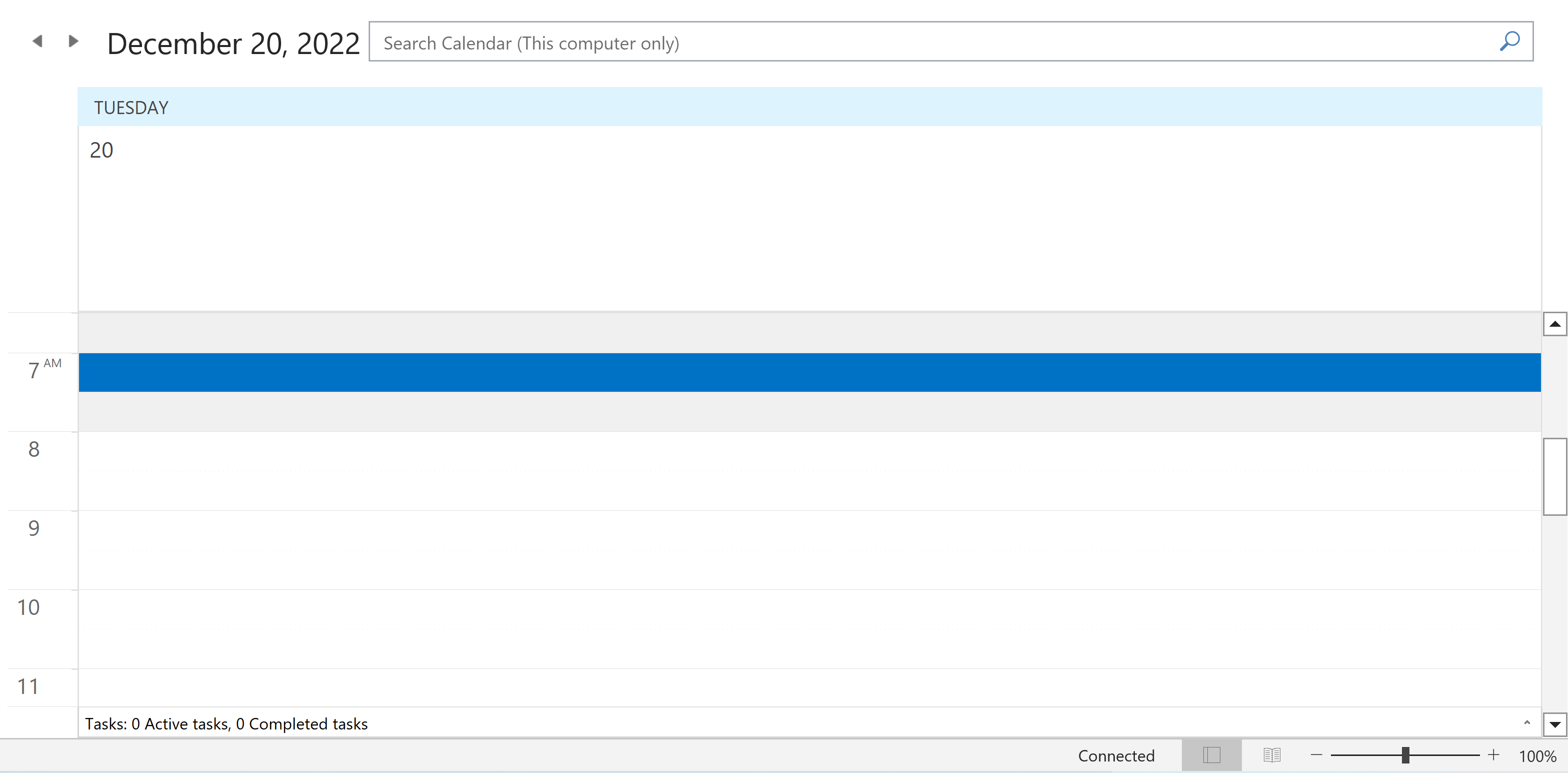Viewport: 1568px width, 773px height.
Task: Click the week view layout icon
Action: coord(1270,755)
